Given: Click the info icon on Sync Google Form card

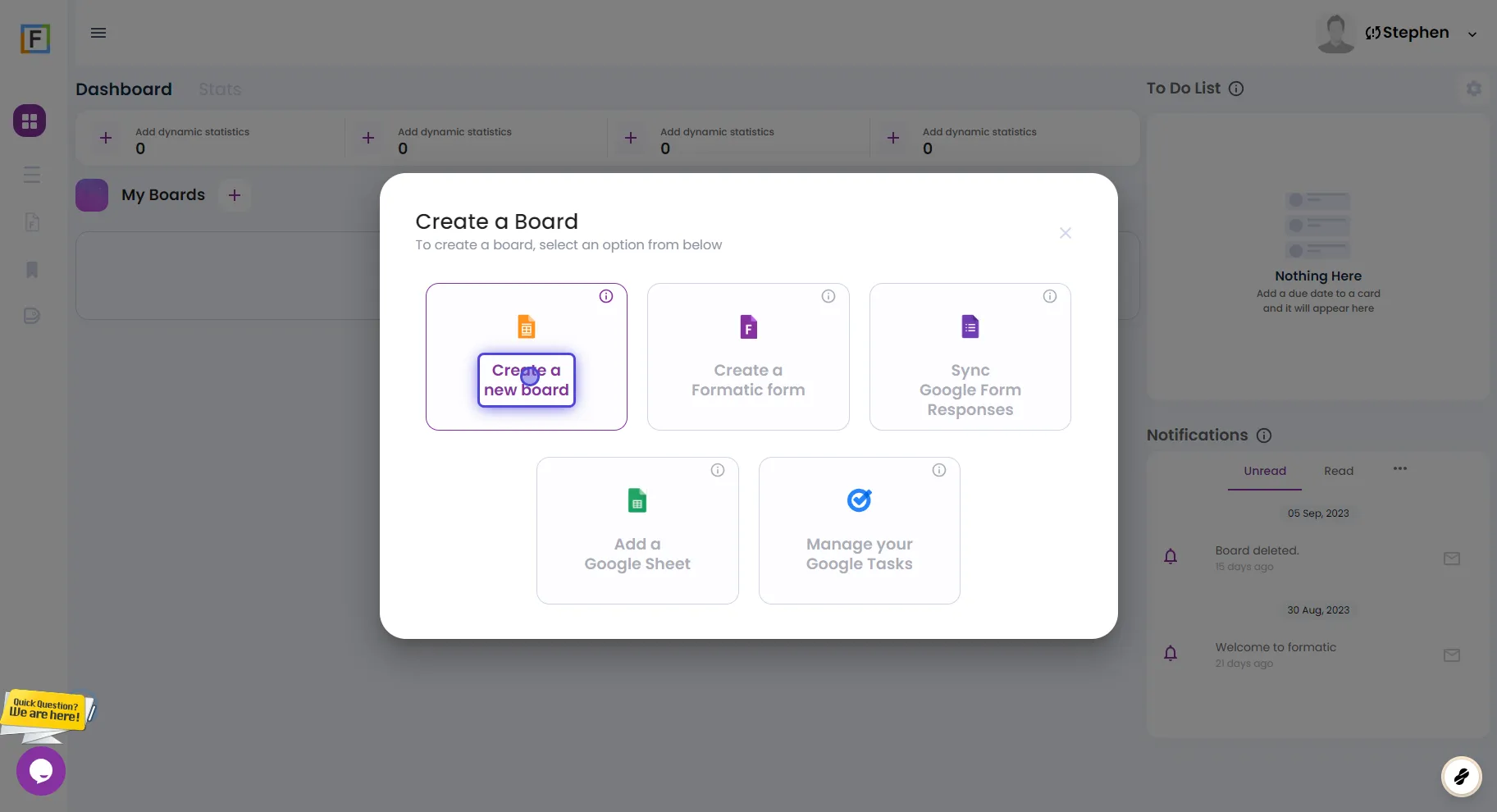Looking at the screenshot, I should [x=1050, y=296].
